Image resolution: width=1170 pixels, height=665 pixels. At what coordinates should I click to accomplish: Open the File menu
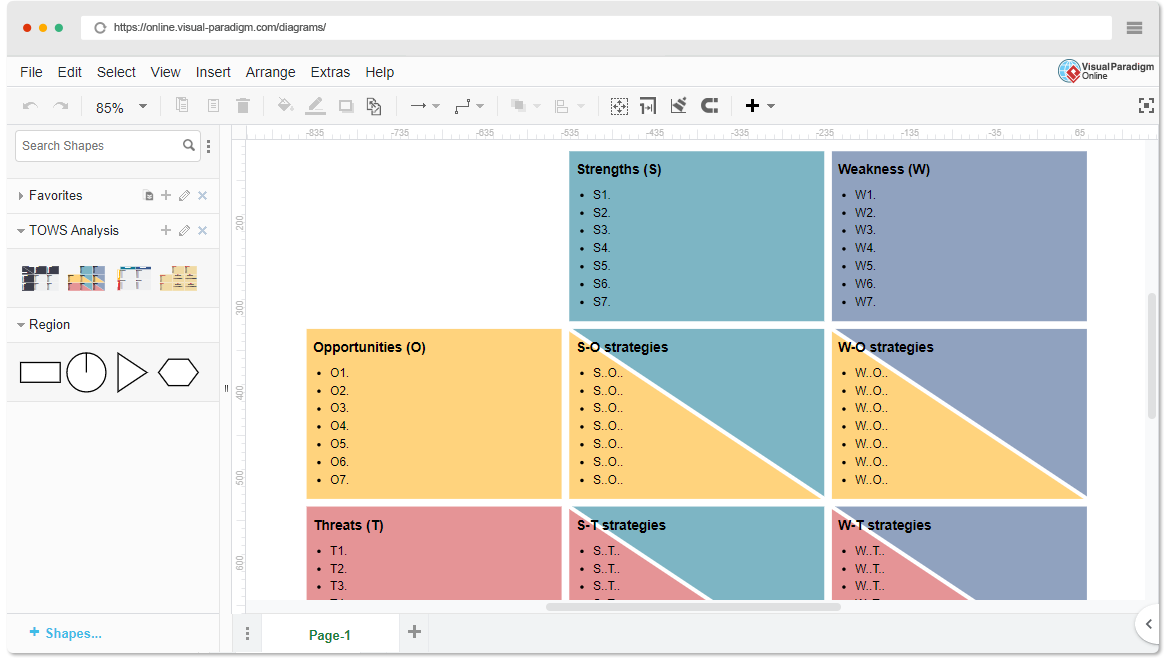[x=31, y=72]
